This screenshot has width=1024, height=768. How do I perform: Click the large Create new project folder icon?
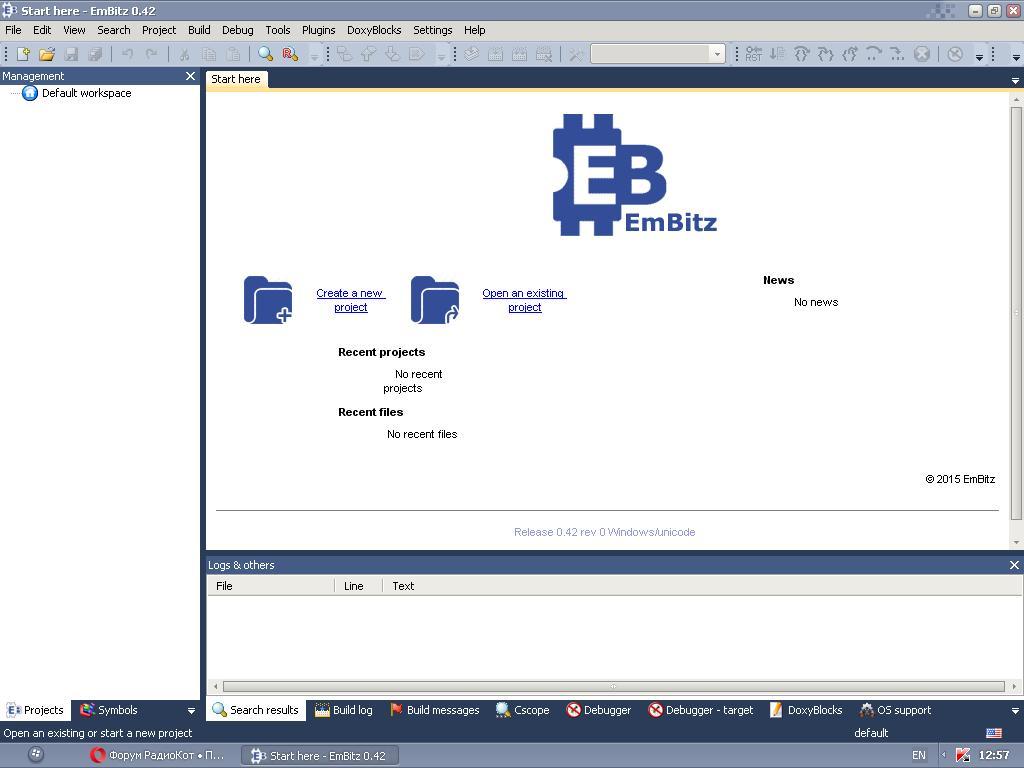(268, 300)
